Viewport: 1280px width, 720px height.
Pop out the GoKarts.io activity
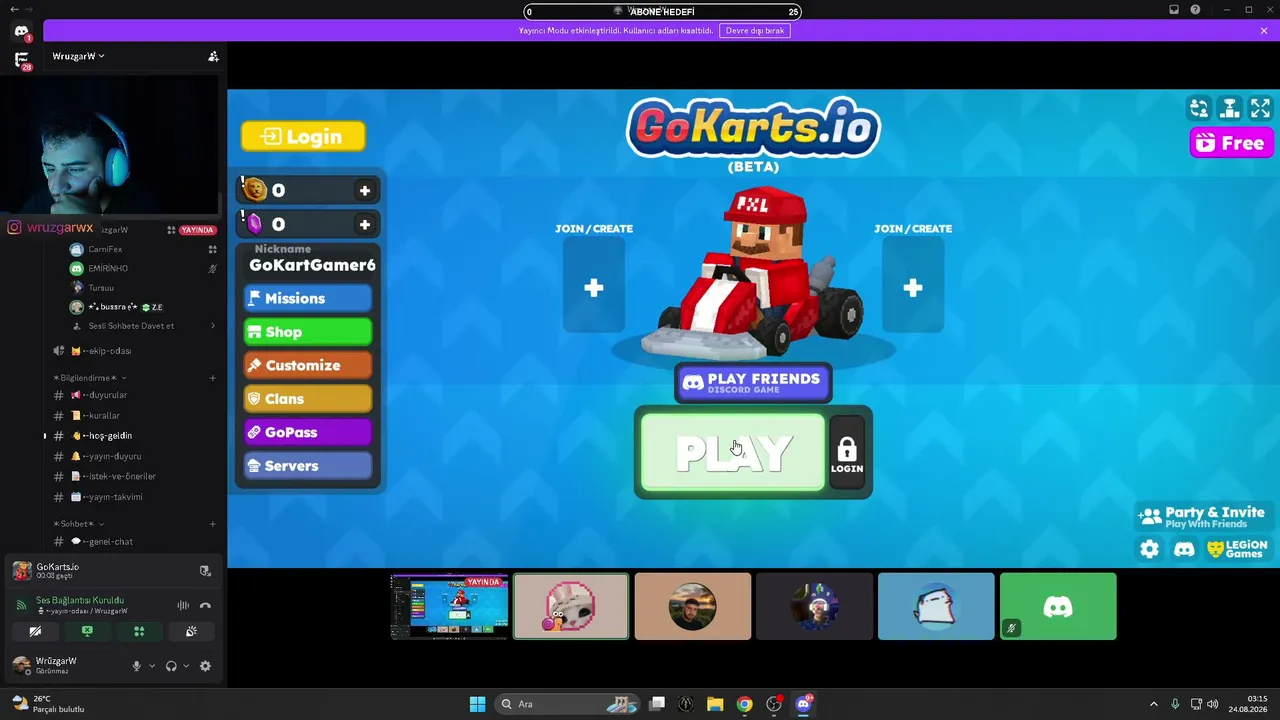click(x=205, y=571)
